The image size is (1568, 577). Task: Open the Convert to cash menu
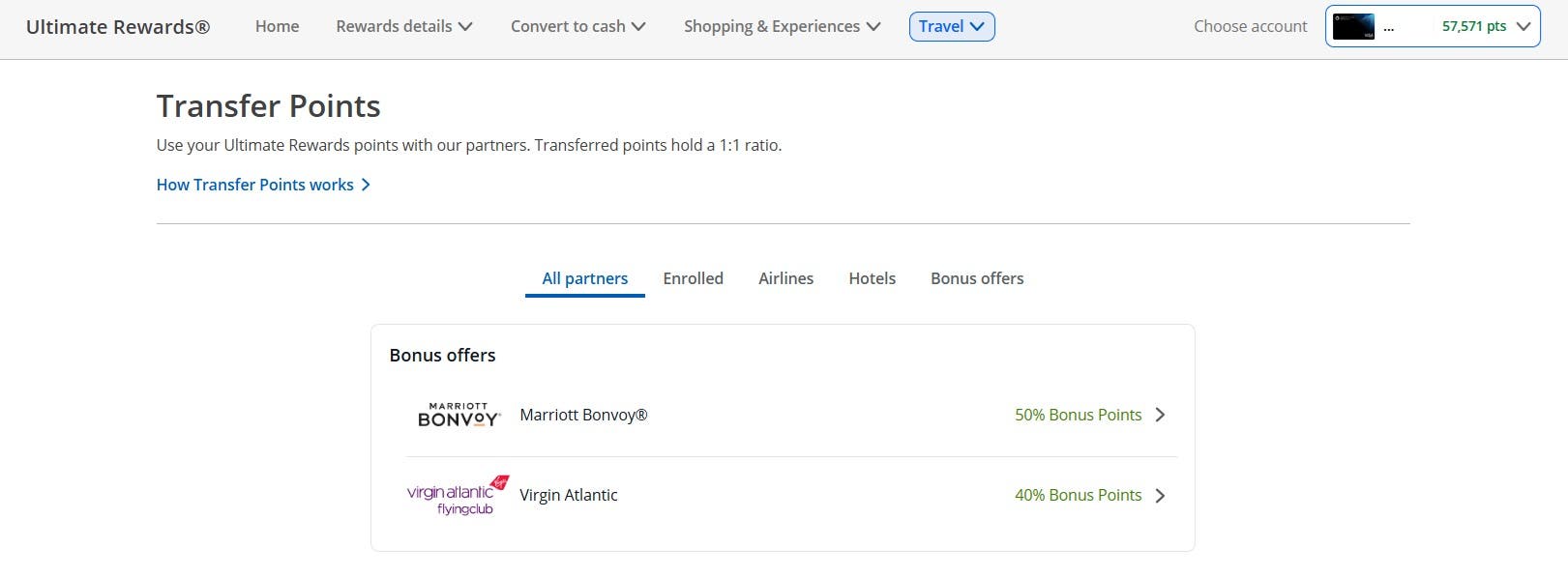[577, 27]
